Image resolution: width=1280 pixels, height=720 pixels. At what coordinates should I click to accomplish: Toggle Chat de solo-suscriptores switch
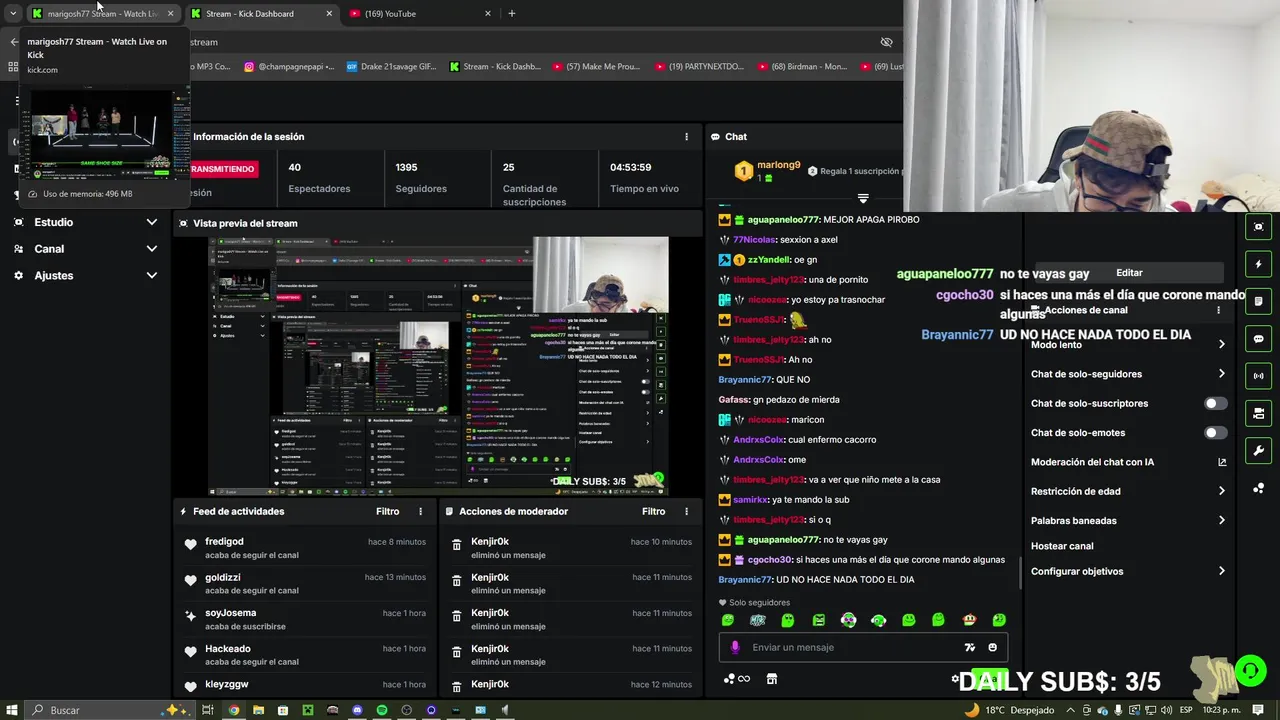pyautogui.click(x=1215, y=403)
